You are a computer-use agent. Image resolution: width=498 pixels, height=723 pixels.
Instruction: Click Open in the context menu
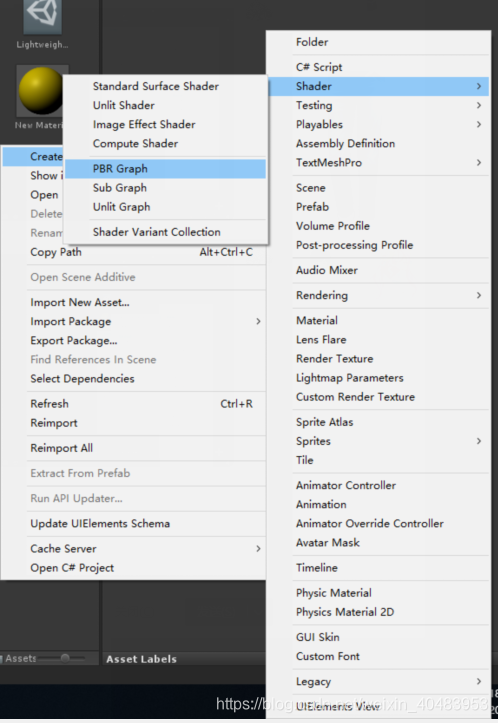[33, 195]
